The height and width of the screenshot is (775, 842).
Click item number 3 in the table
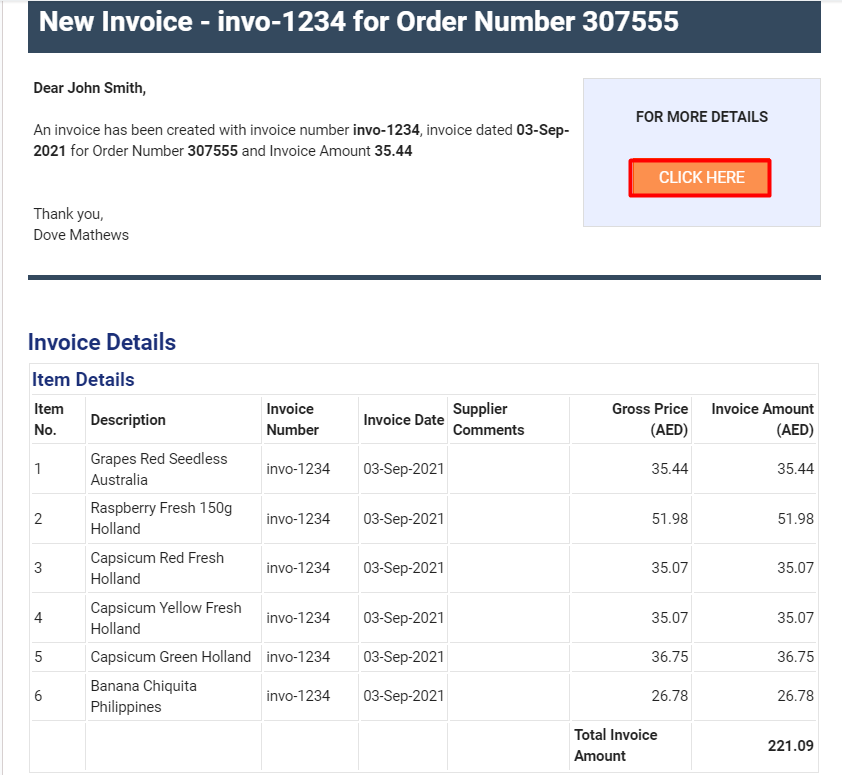tap(38, 568)
